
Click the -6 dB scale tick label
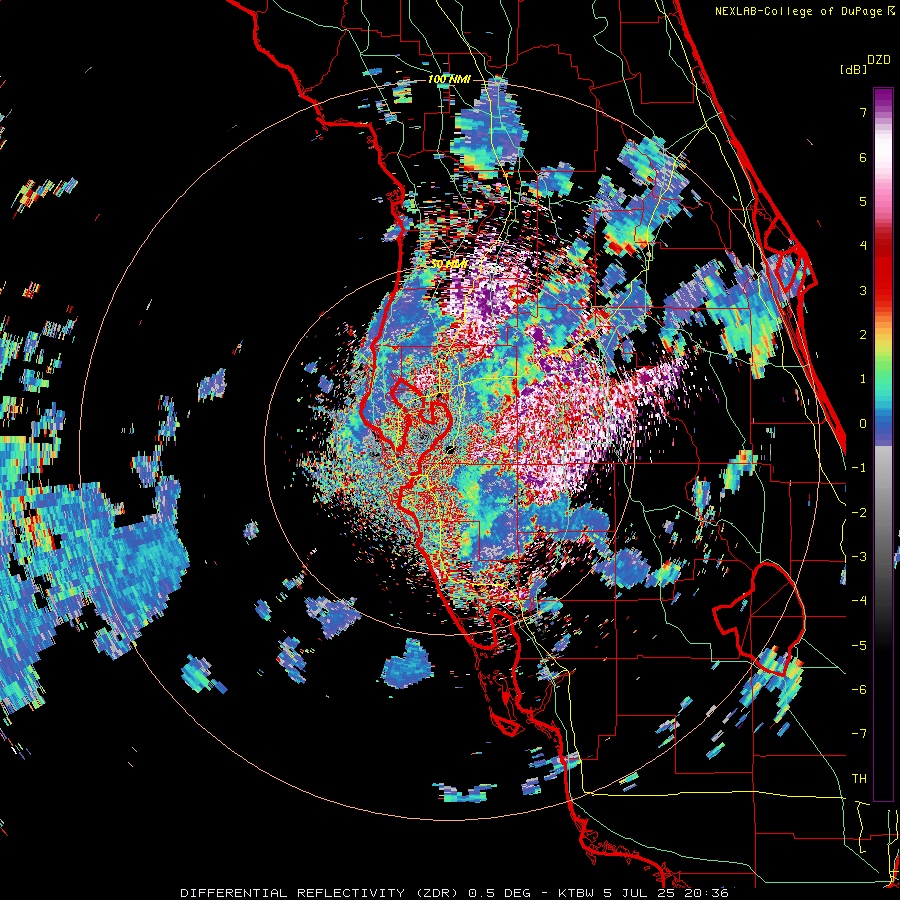[859, 690]
